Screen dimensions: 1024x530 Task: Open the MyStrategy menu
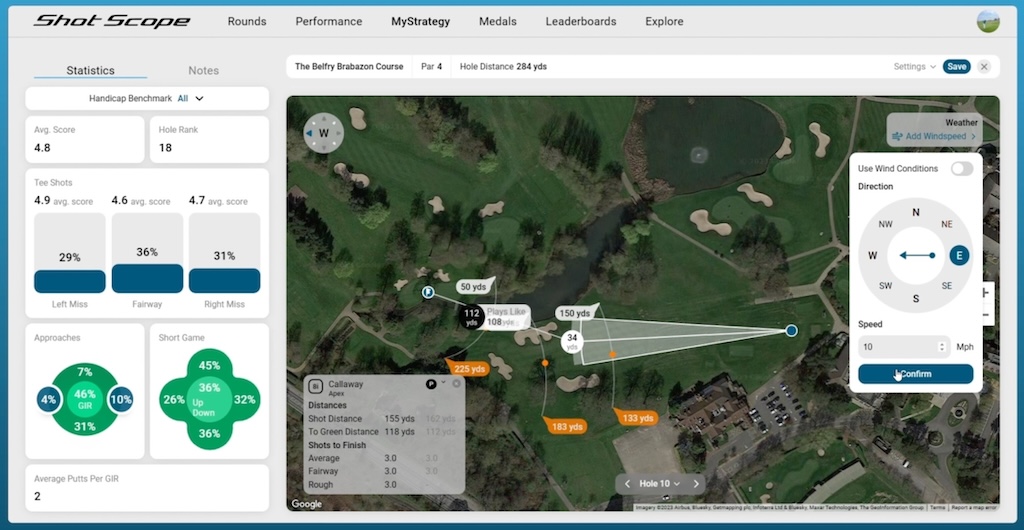pos(421,22)
